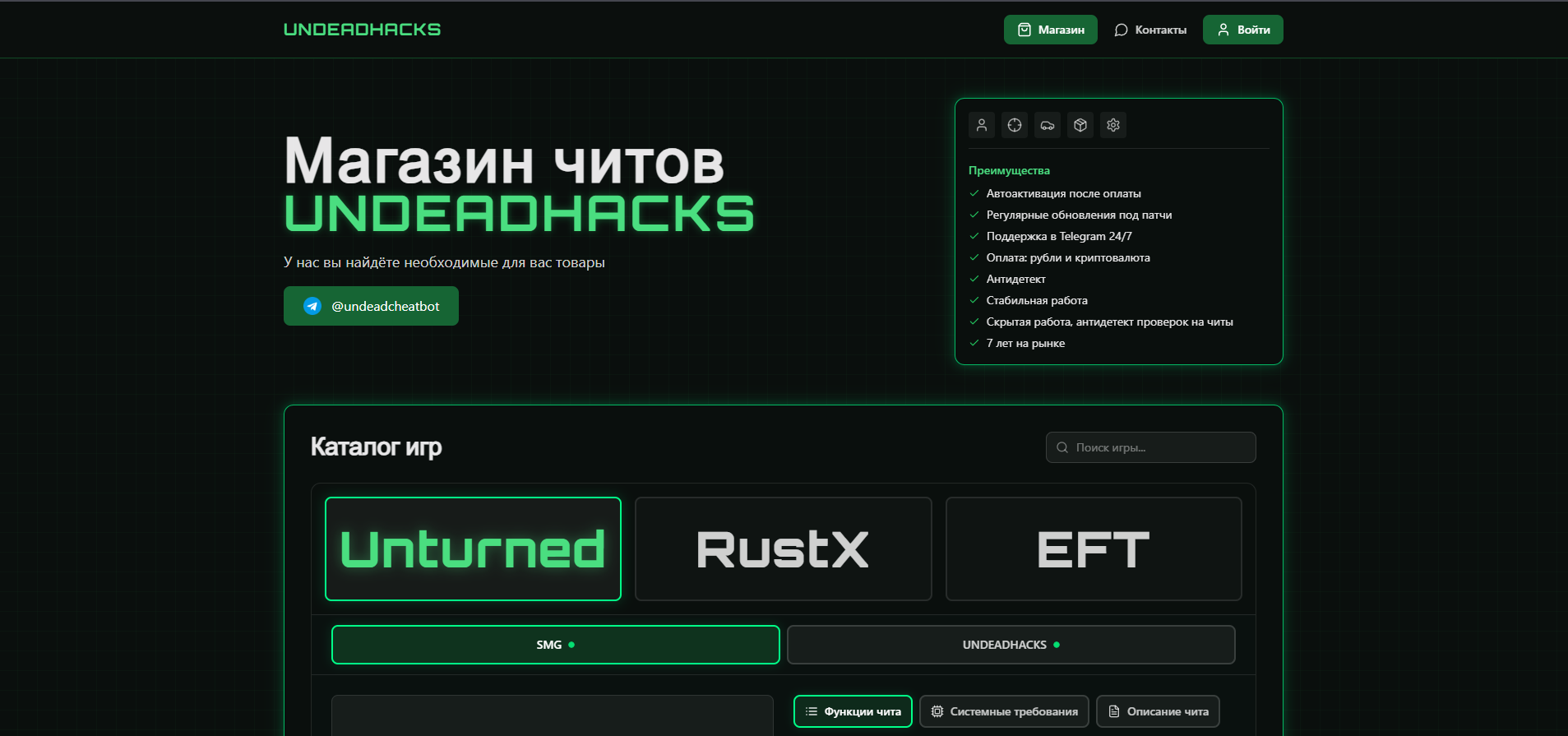Click the 'Антидетект' list item
This screenshot has height=736, width=1568.
click(x=1015, y=279)
